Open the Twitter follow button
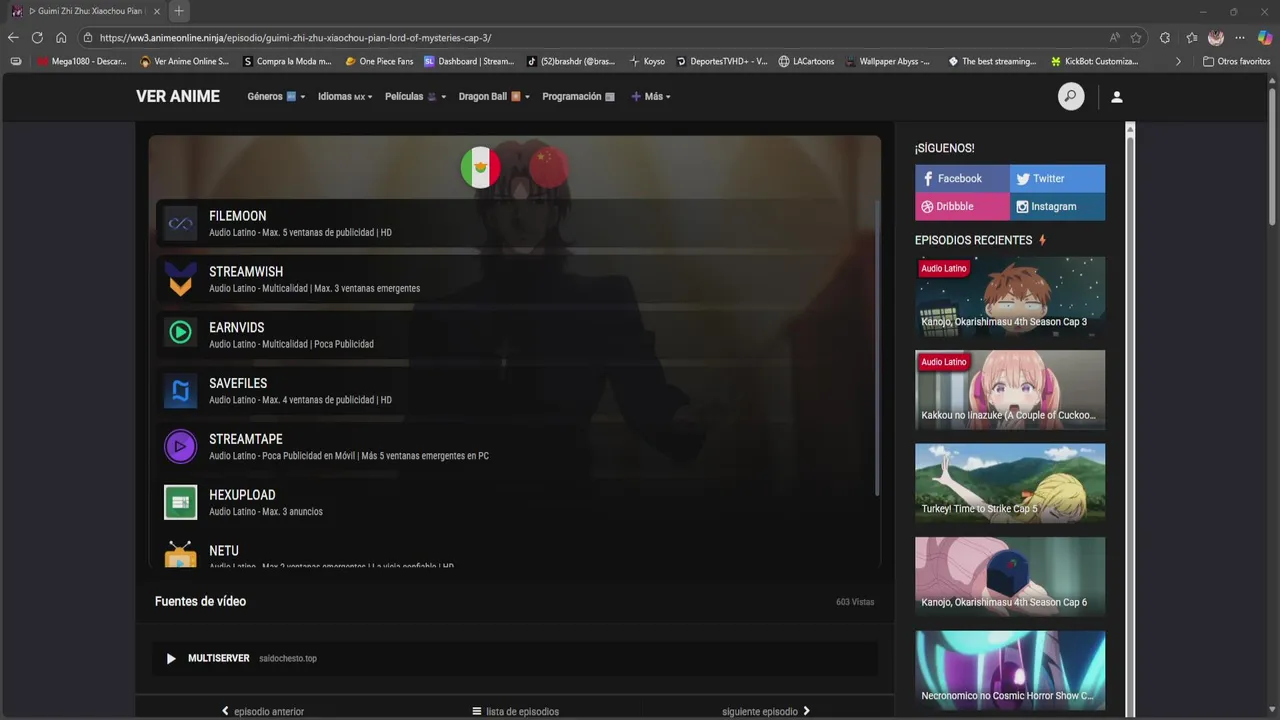Viewport: 1280px width, 720px height. tap(1057, 178)
